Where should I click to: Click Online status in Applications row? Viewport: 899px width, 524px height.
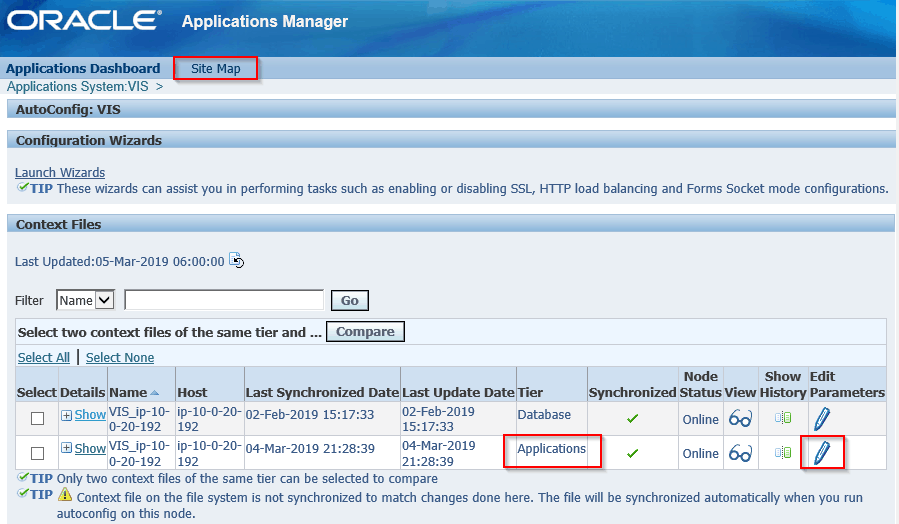pyautogui.click(x=700, y=453)
